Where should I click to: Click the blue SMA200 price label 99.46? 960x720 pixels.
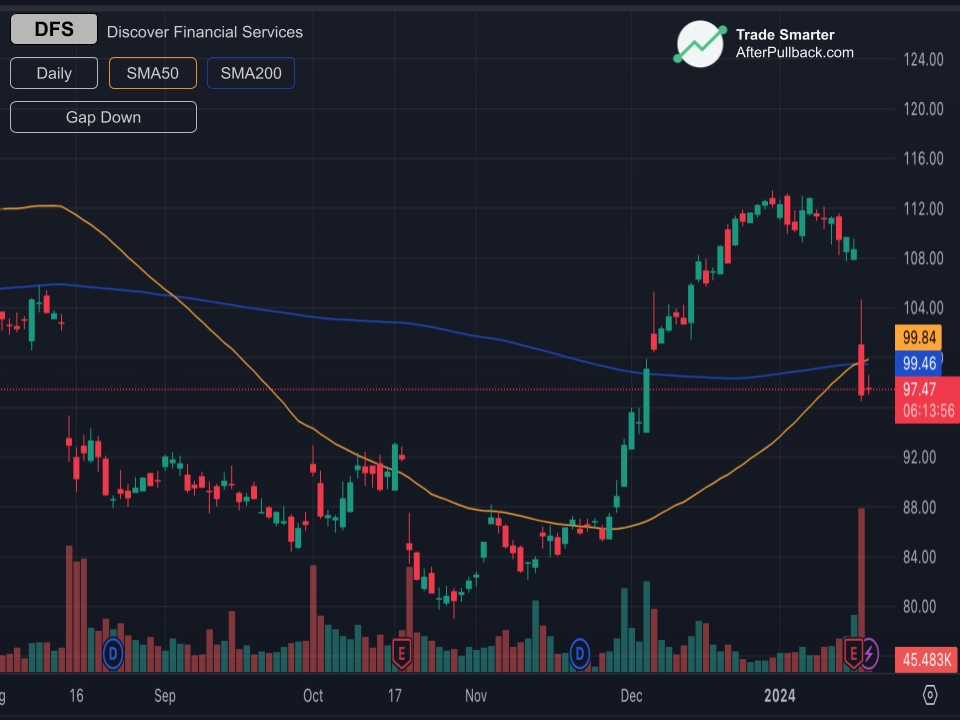918,363
